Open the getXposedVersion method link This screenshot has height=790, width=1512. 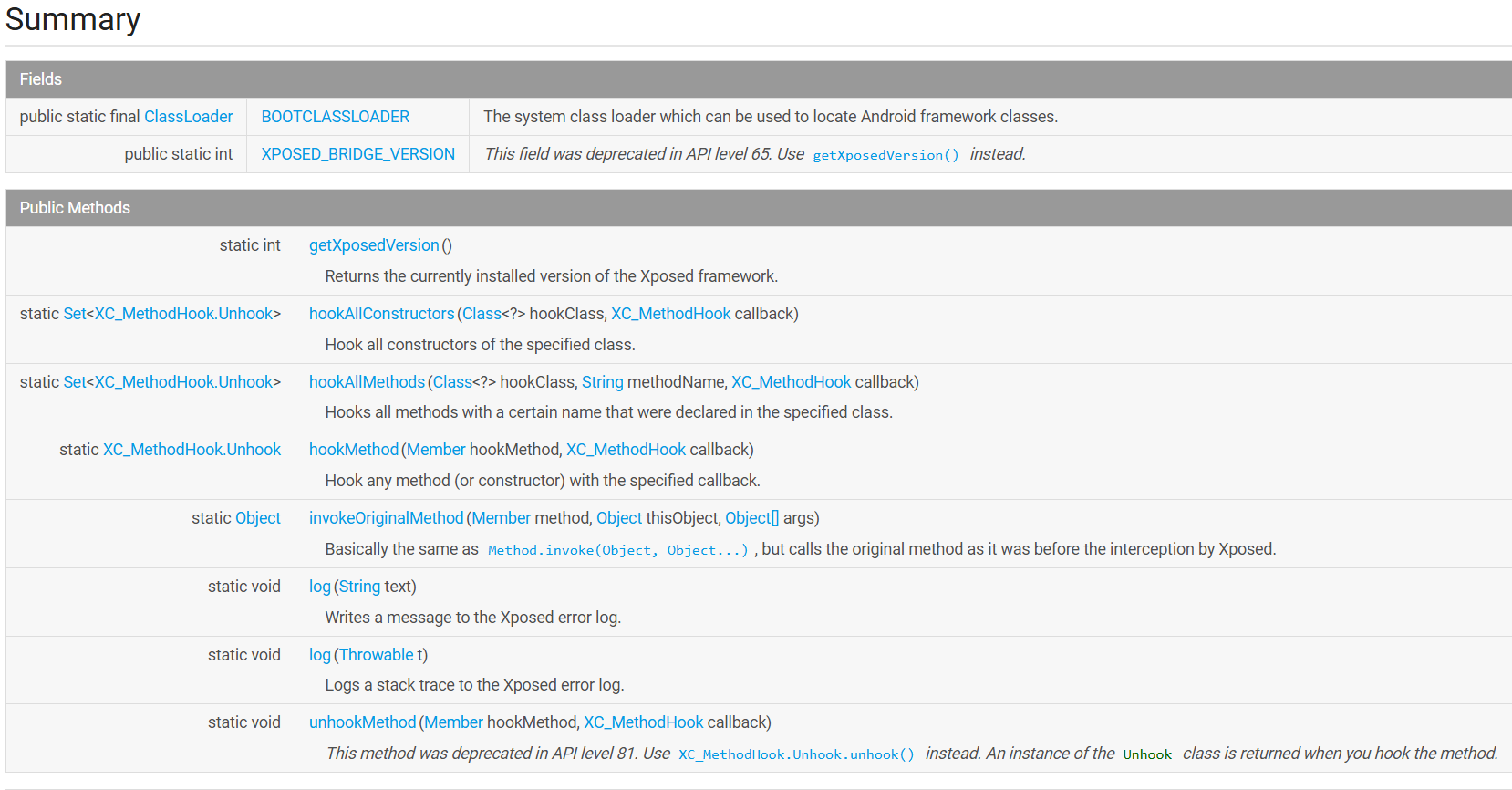pyautogui.click(x=374, y=245)
